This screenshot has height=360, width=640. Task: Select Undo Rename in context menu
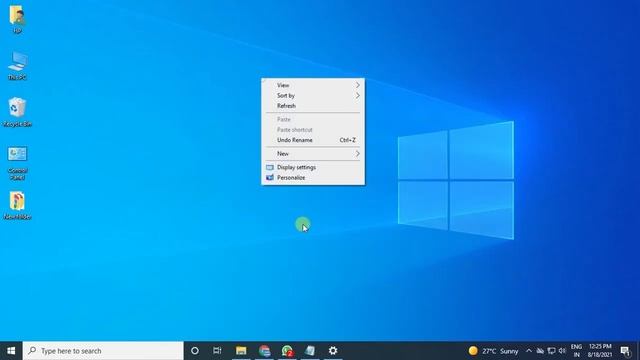(313, 140)
